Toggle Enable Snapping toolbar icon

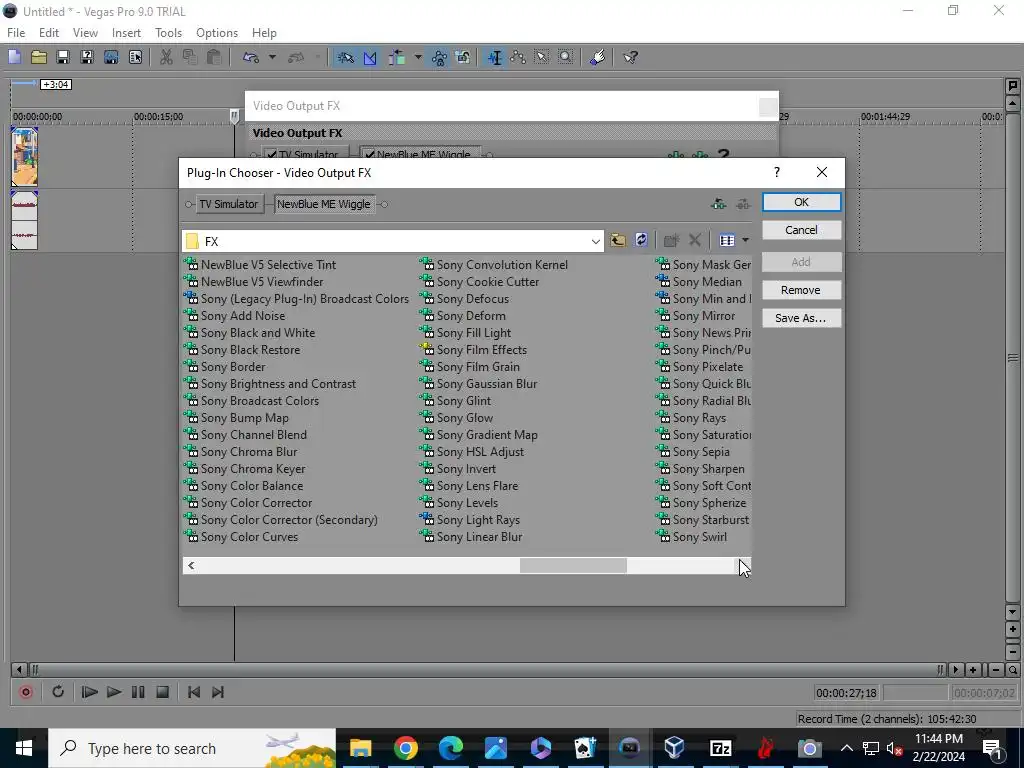tap(345, 57)
